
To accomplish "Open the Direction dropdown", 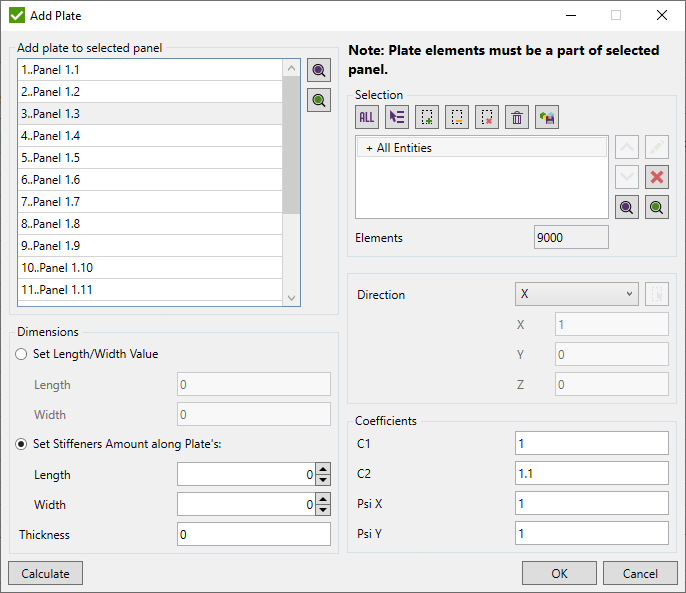I will (576, 294).
